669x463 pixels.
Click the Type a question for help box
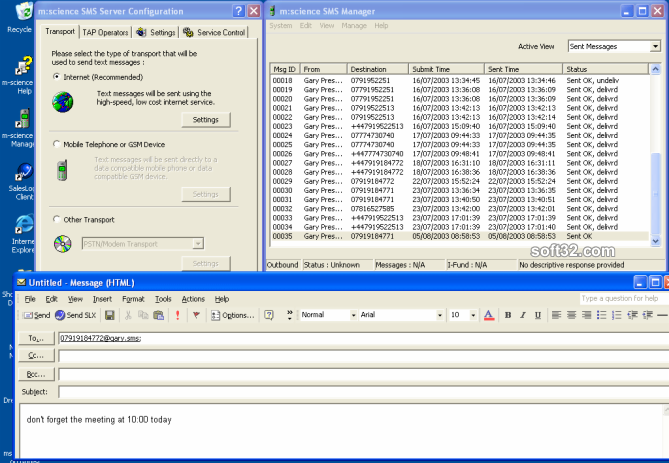click(624, 299)
